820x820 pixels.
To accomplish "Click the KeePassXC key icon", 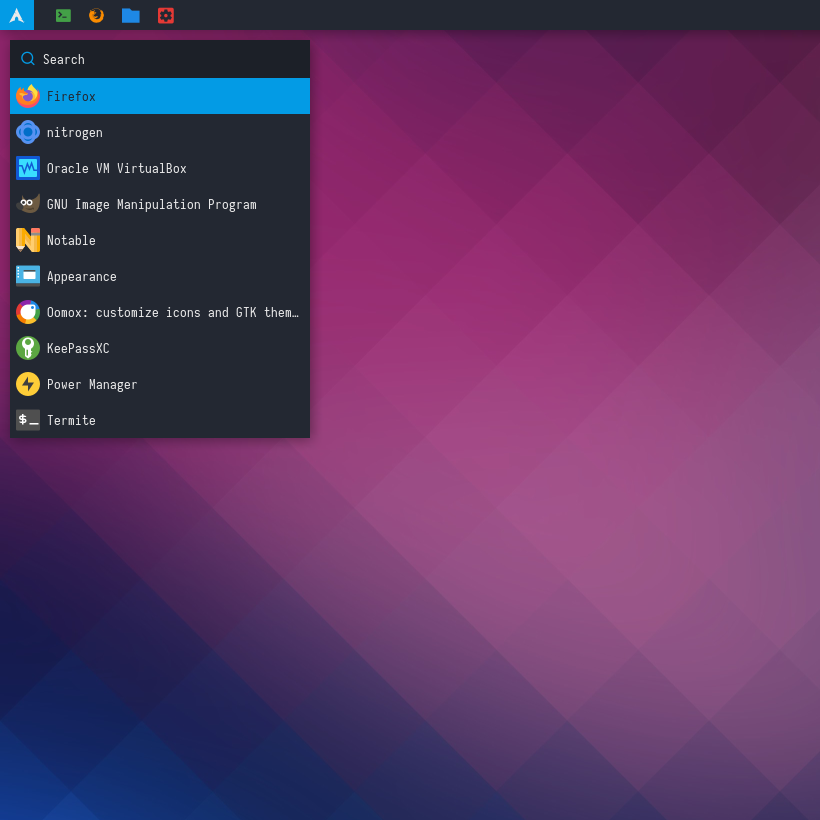I will pos(28,348).
